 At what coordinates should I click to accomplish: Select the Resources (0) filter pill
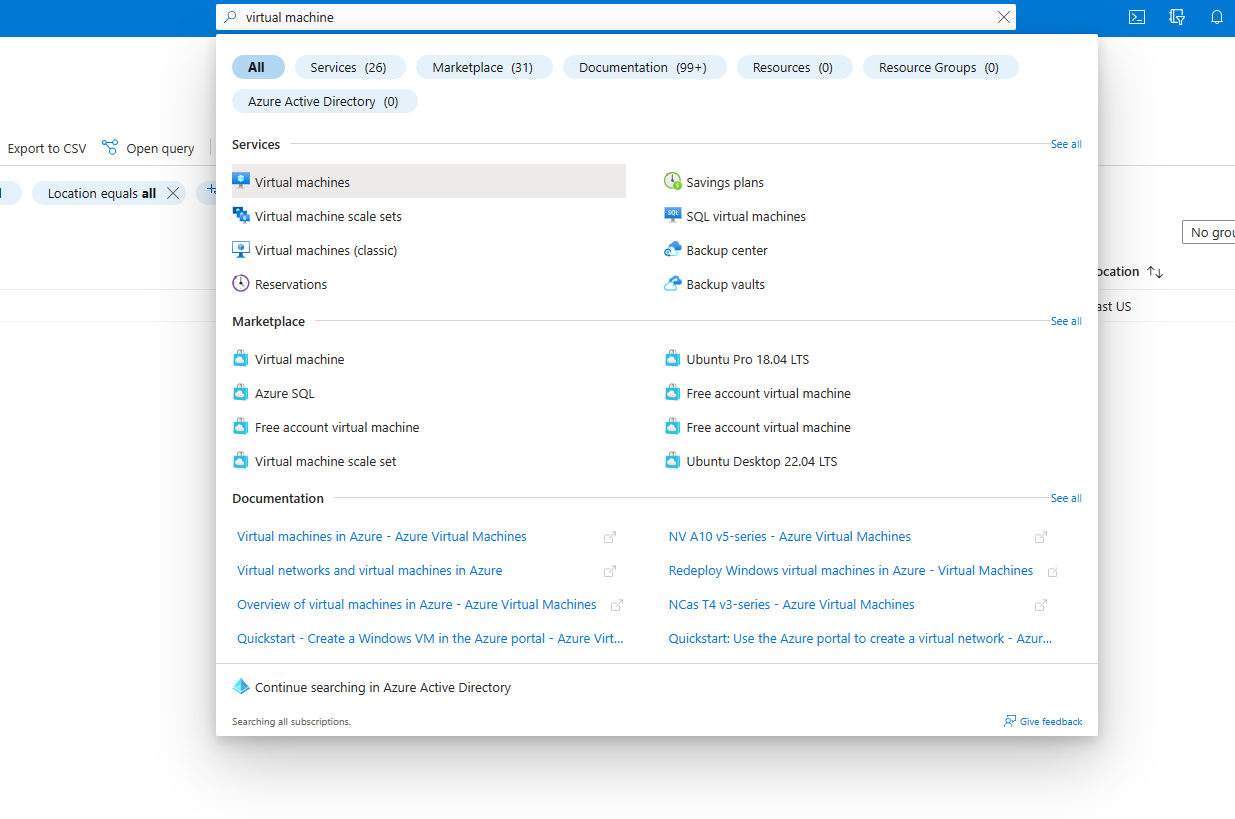click(794, 67)
